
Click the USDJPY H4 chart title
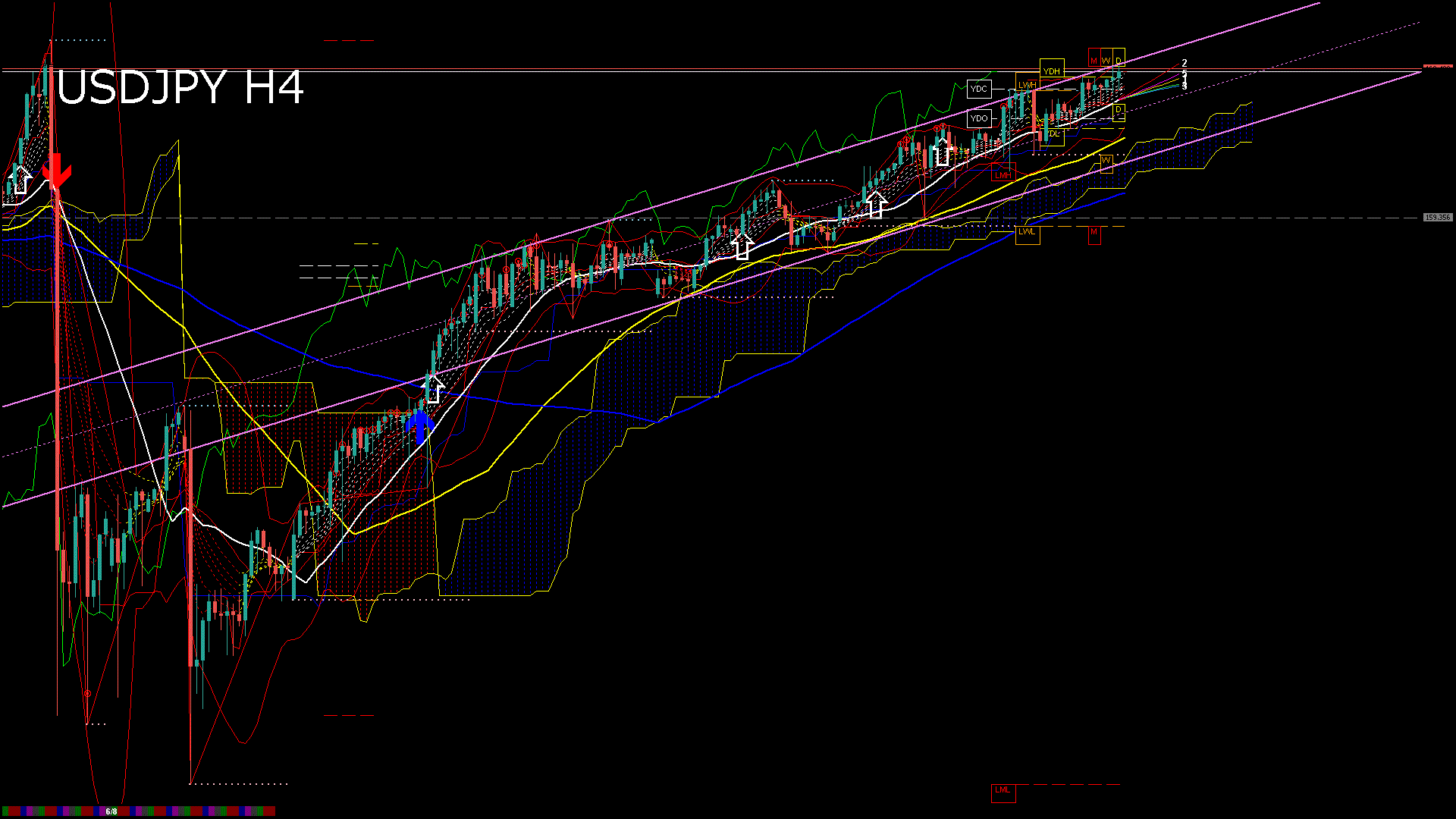click(180, 87)
